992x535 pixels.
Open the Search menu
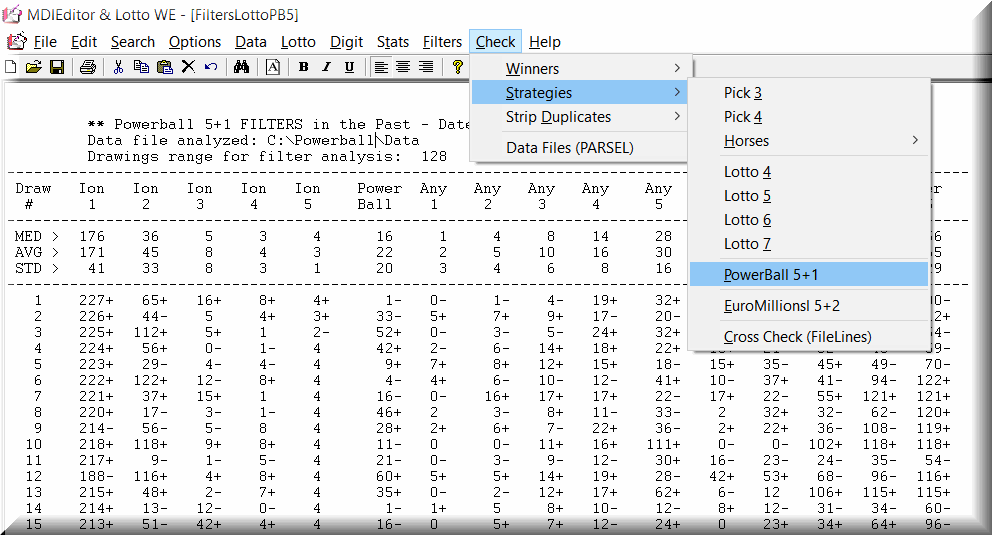point(133,42)
